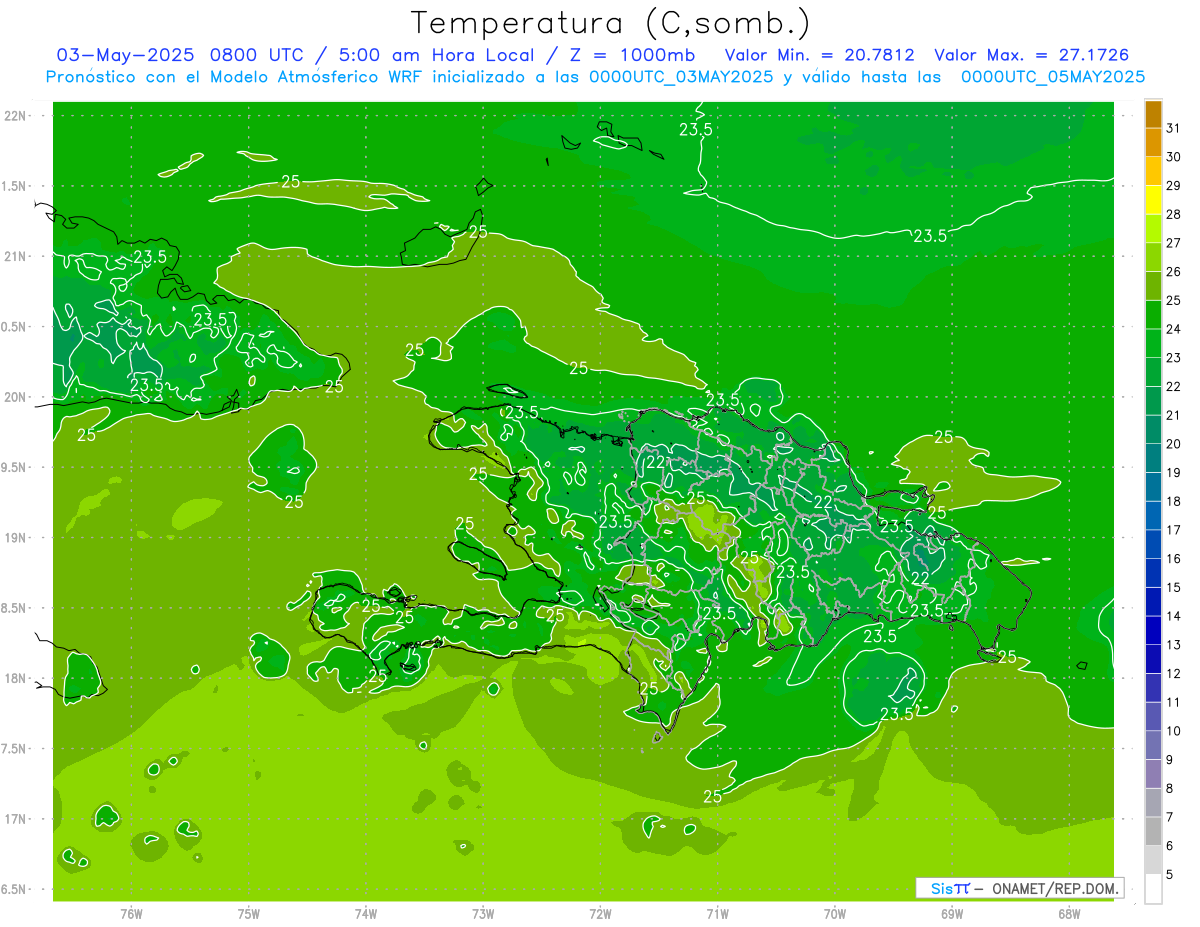
Task: Pick the color bar segment between 20 and 21
Action: coord(1153,430)
